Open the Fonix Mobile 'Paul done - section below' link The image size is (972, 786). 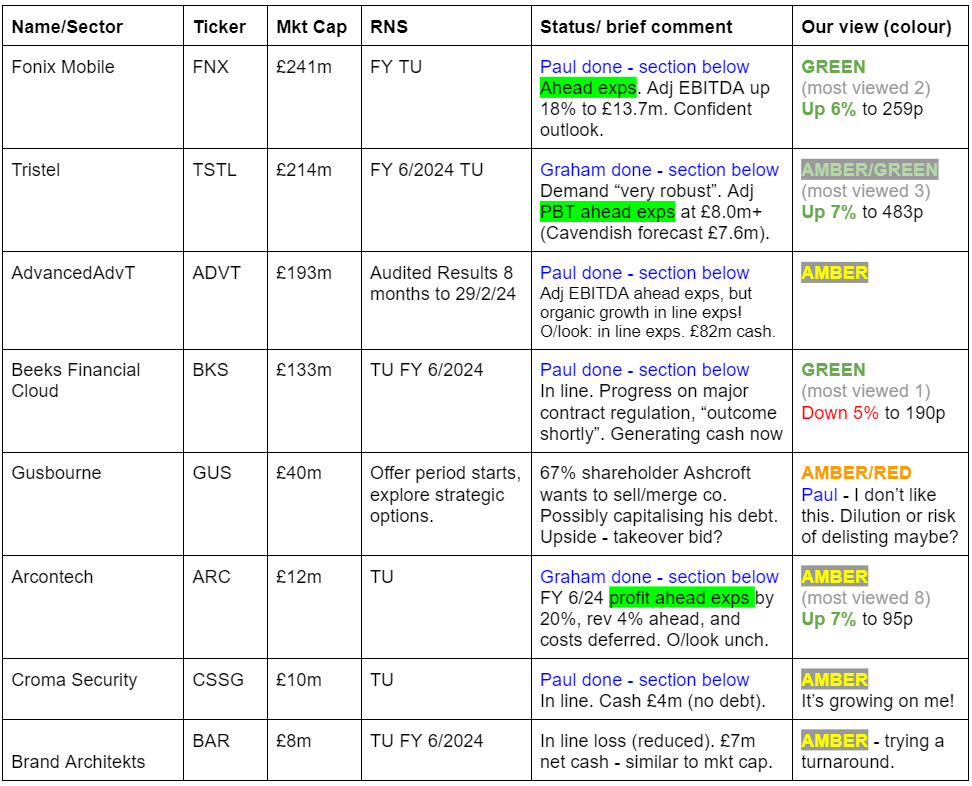pos(644,67)
